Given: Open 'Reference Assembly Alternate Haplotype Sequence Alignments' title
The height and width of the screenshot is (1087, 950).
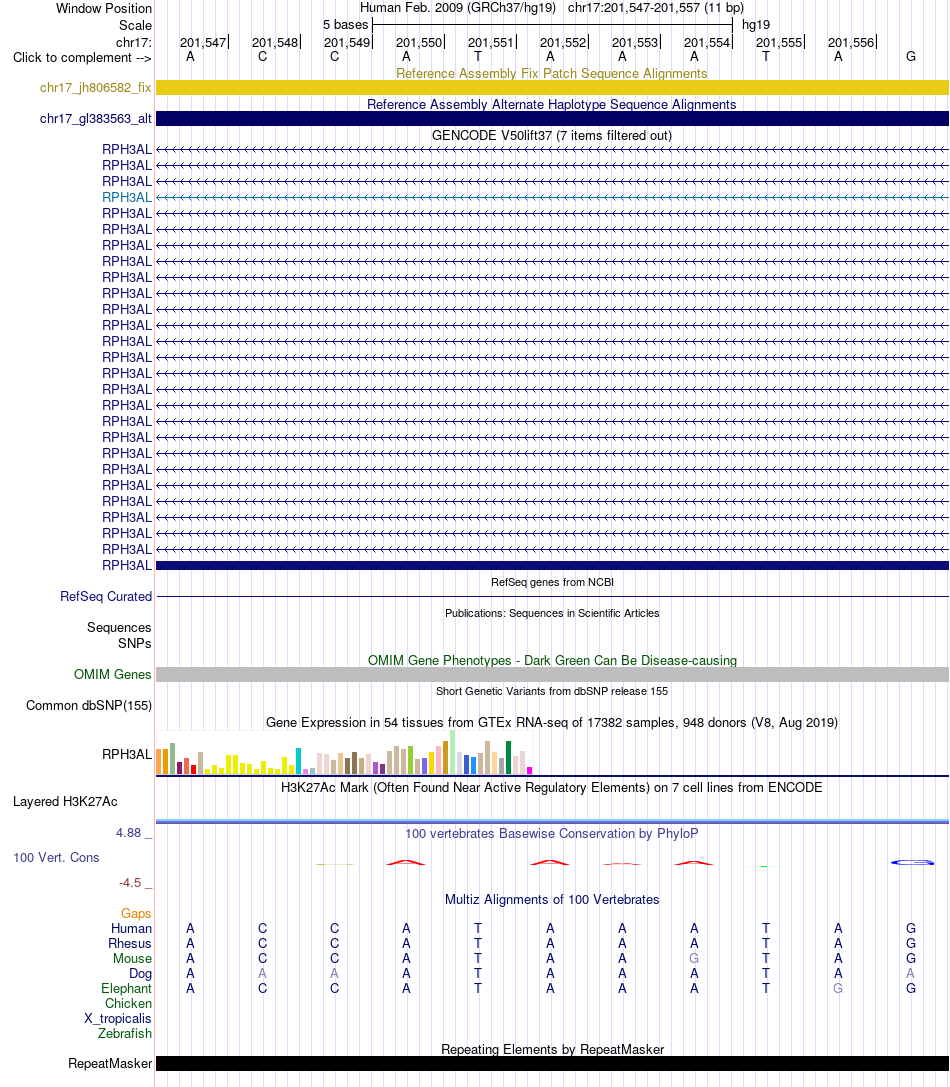Looking at the screenshot, I should [552, 105].
